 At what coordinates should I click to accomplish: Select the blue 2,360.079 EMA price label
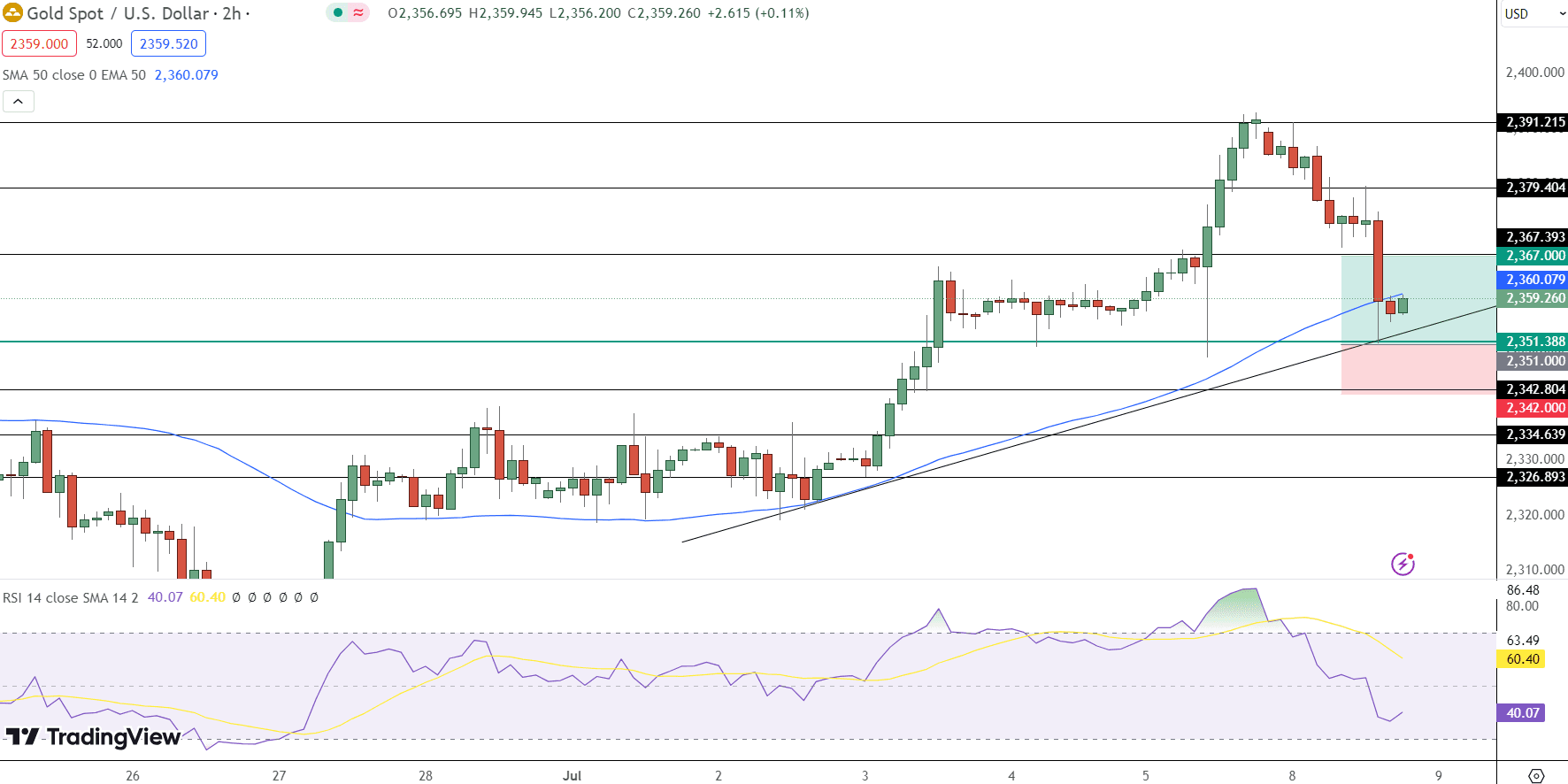[1533, 280]
